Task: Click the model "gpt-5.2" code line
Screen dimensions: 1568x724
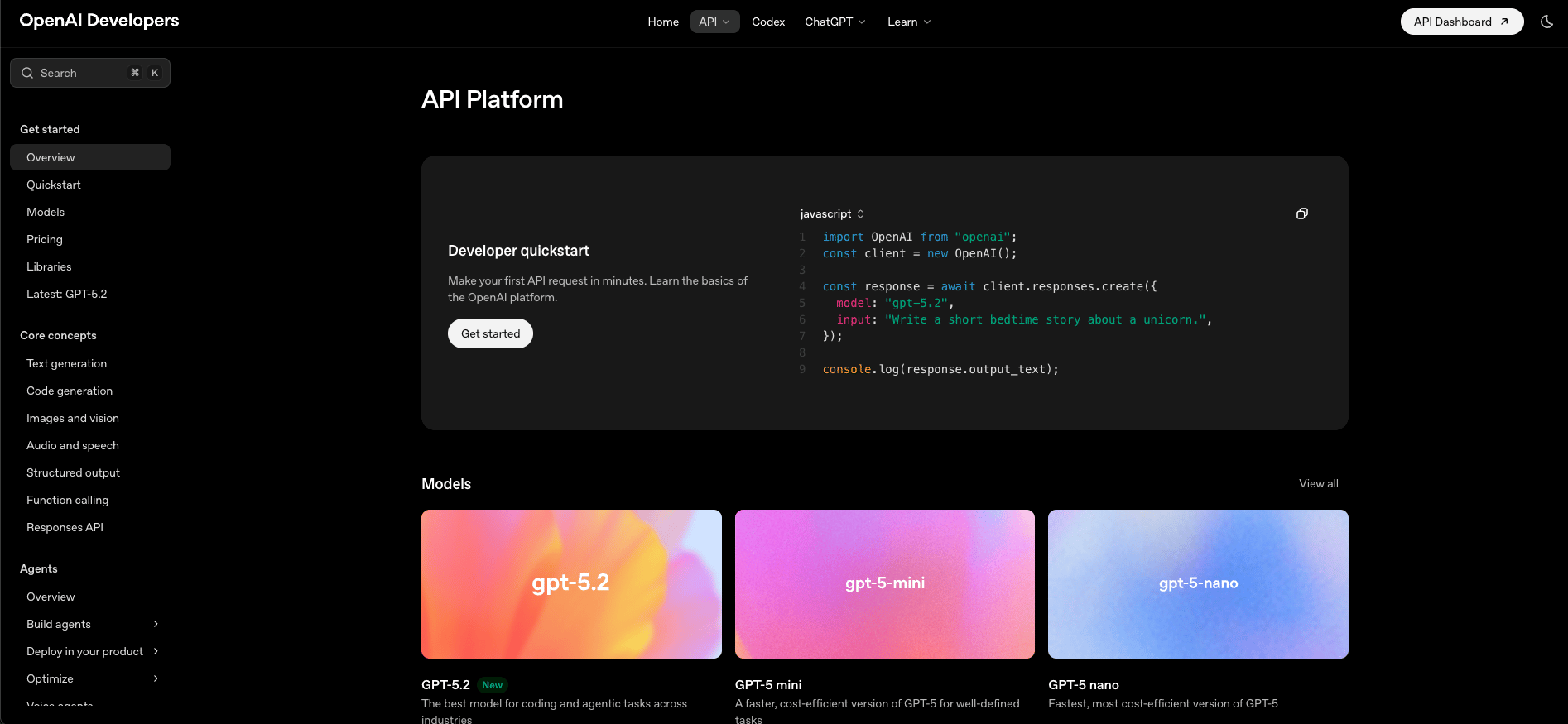Action: tap(895, 303)
